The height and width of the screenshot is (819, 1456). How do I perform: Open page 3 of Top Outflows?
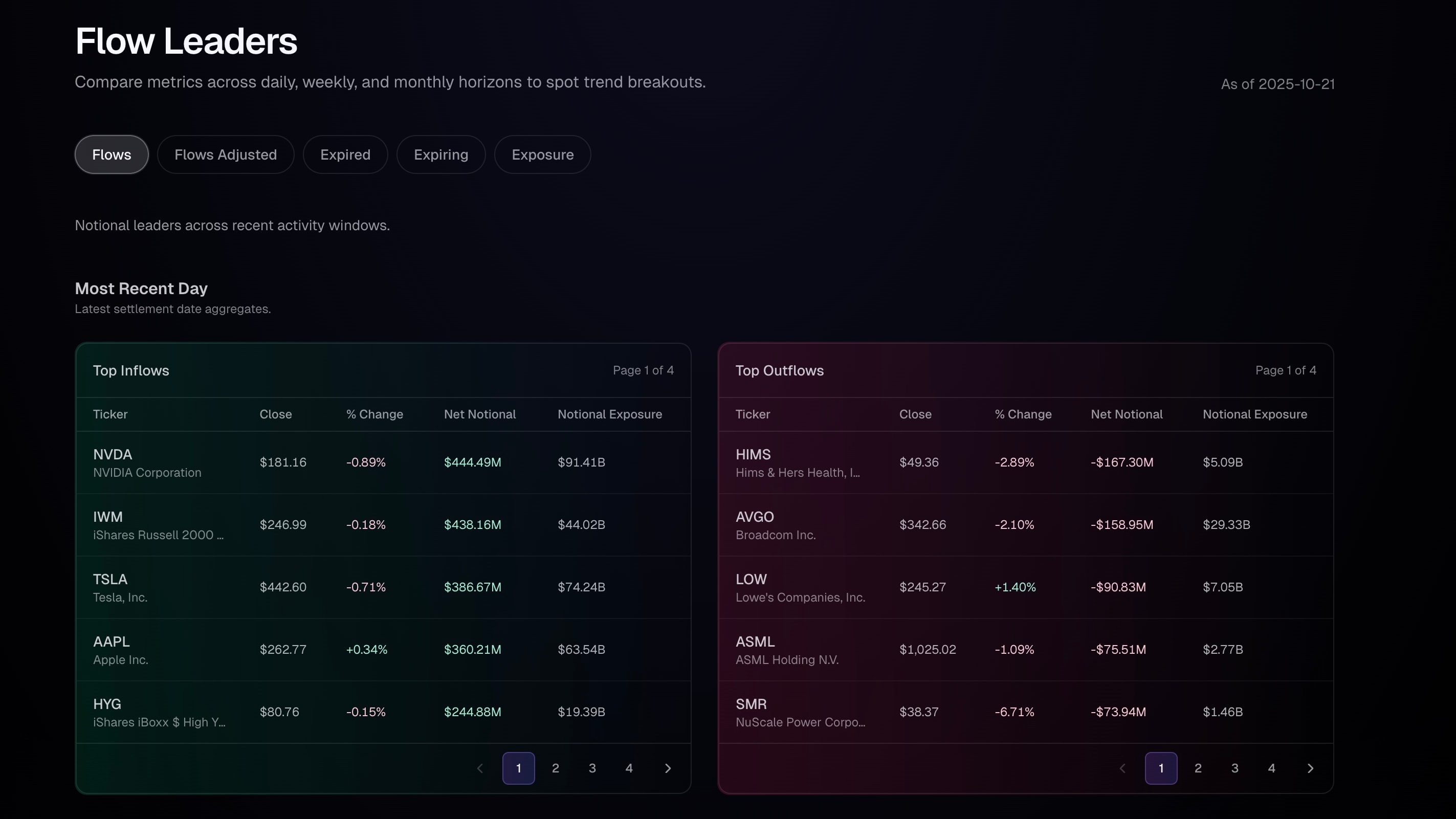[1234, 768]
